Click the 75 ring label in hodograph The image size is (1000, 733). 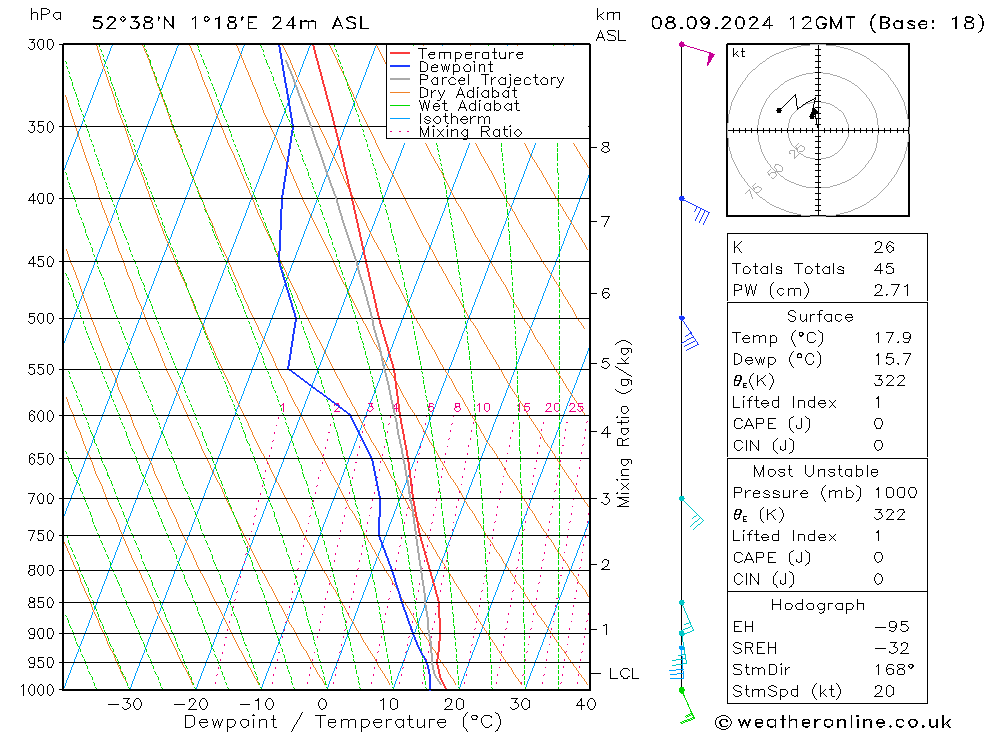[x=753, y=190]
